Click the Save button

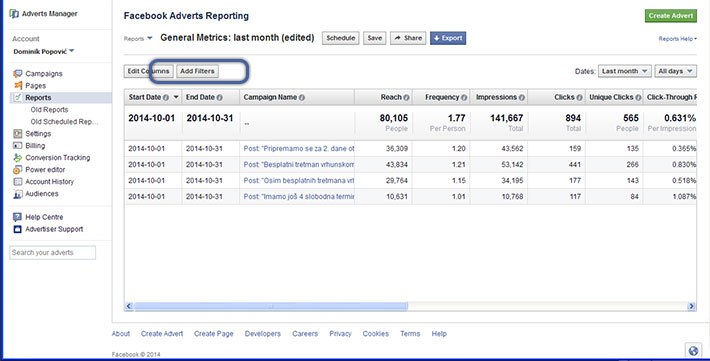click(374, 38)
